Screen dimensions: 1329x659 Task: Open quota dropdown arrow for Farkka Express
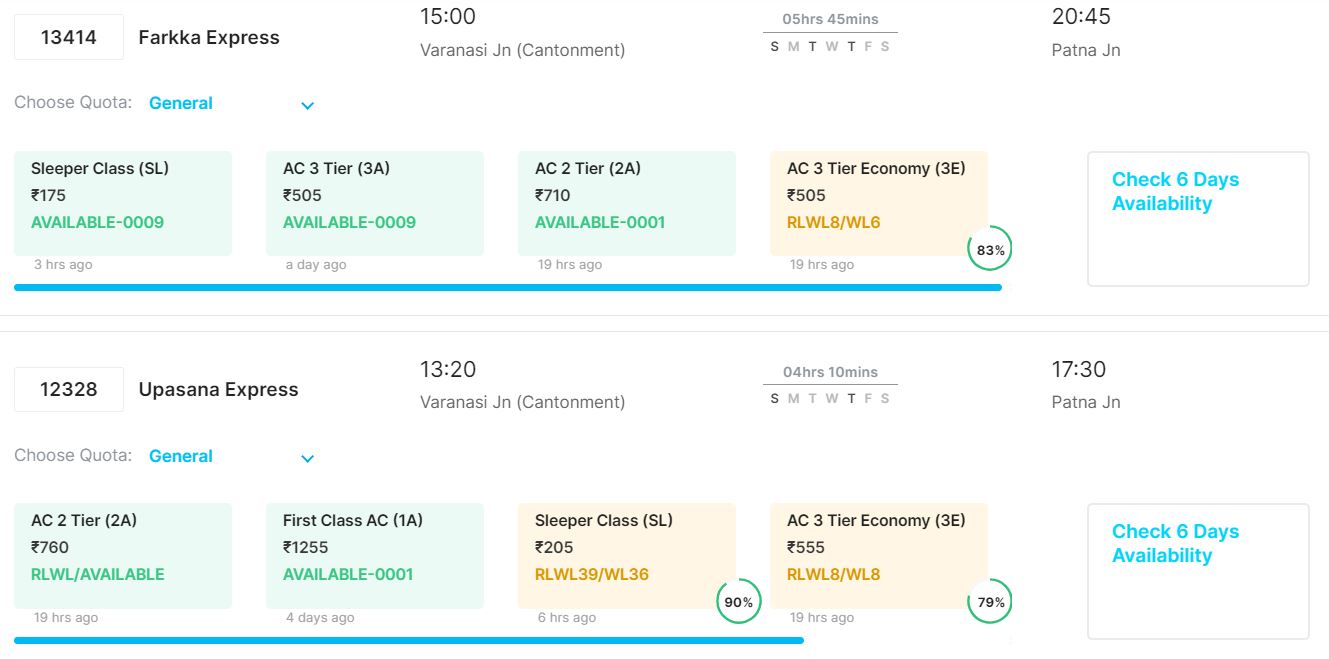(x=308, y=105)
